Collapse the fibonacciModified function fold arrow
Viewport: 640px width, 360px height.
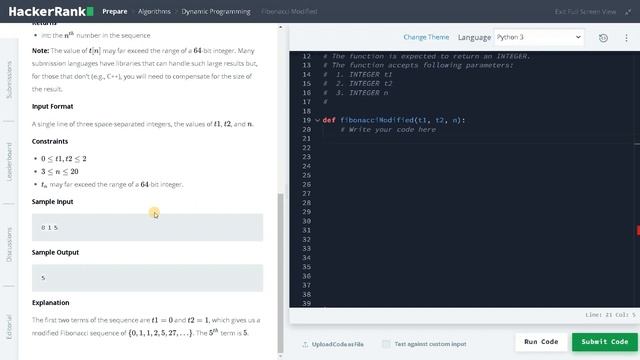coord(317,120)
